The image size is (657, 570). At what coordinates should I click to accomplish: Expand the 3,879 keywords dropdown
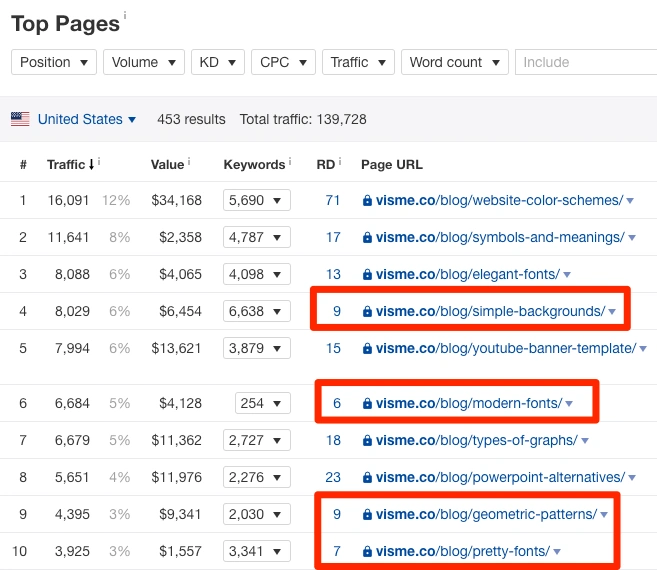[x=257, y=348]
